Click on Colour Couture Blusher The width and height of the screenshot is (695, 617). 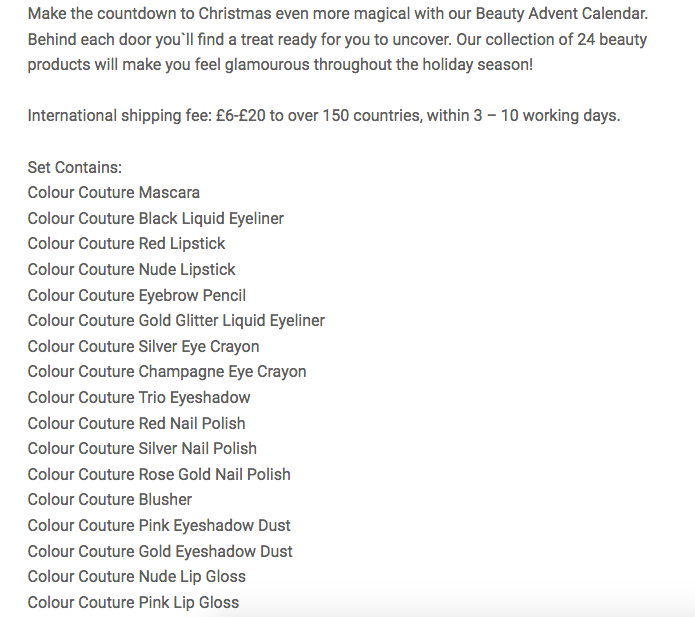click(x=110, y=499)
